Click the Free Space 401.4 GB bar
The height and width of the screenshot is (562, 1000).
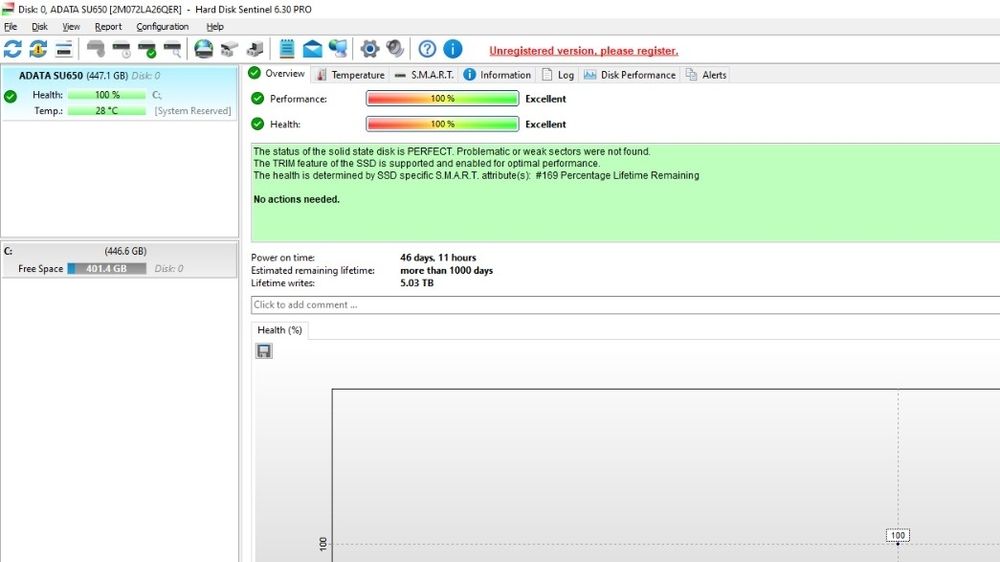(x=107, y=269)
